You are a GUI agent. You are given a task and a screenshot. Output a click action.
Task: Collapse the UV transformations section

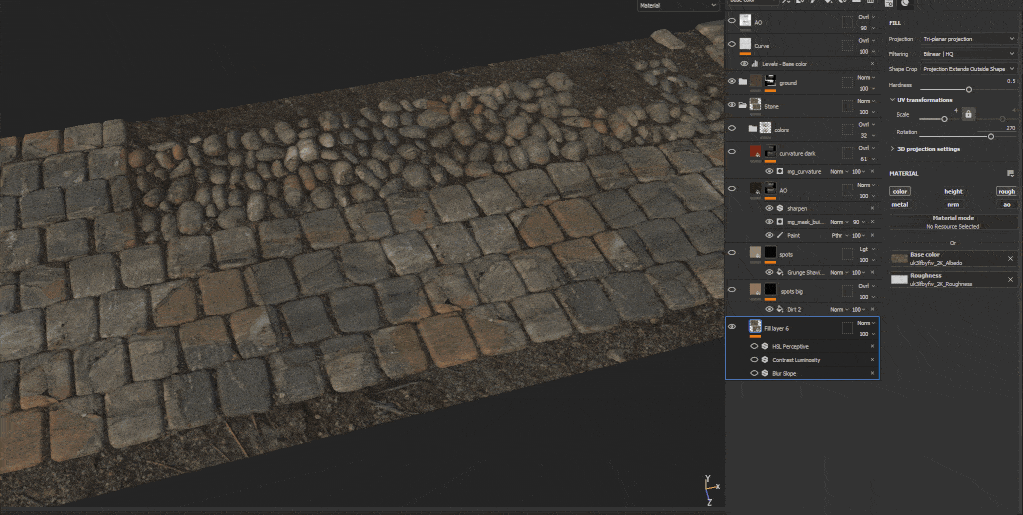click(892, 100)
